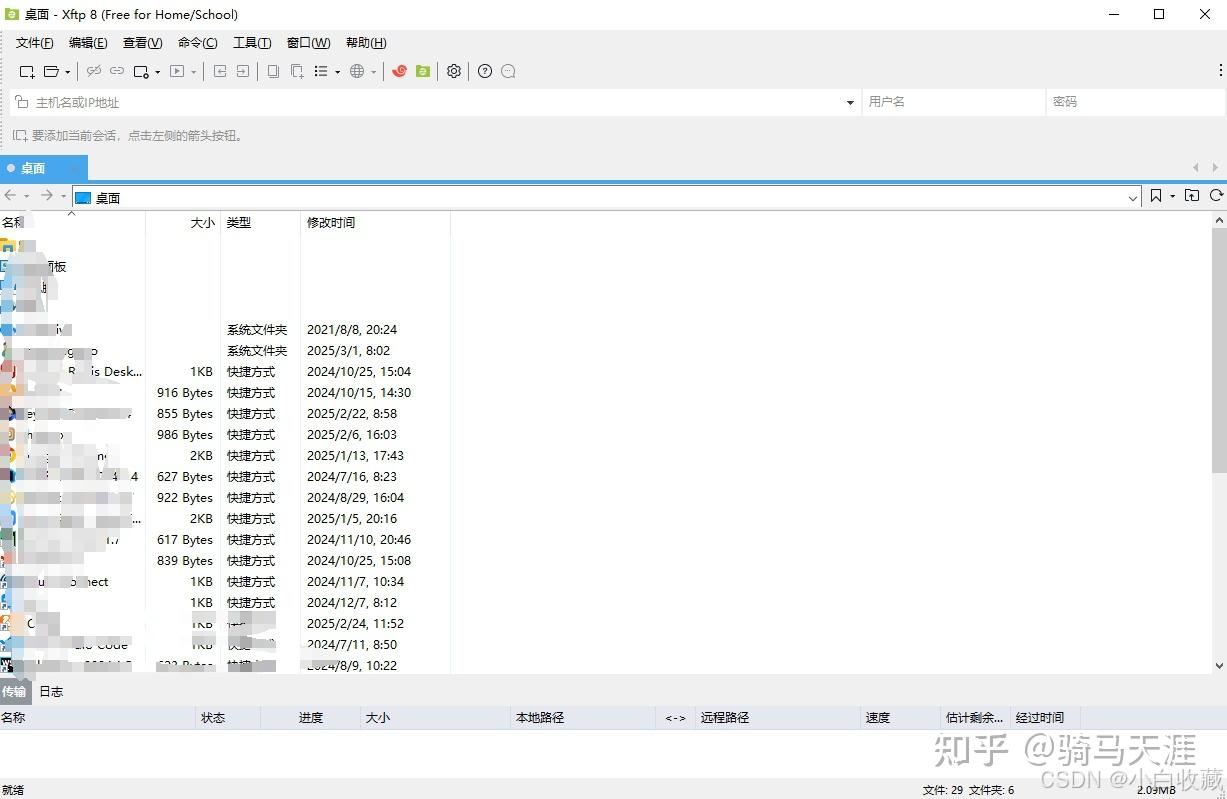Open the import sessions icon
The width and height of the screenshot is (1227, 799).
pyautogui.click(x=221, y=71)
